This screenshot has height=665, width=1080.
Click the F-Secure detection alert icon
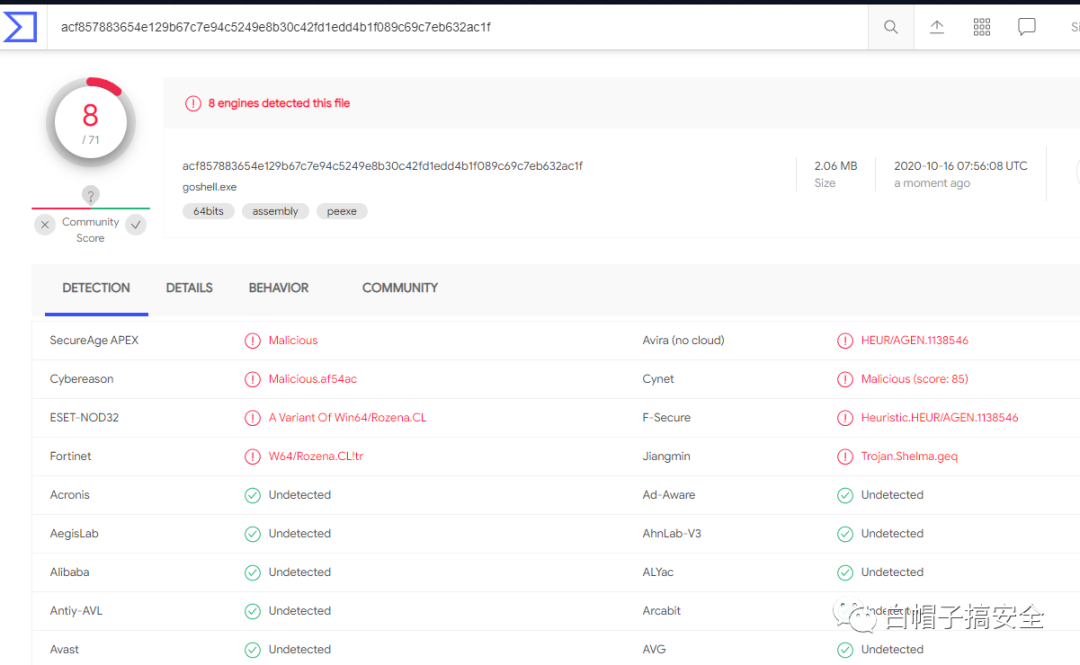click(x=845, y=418)
